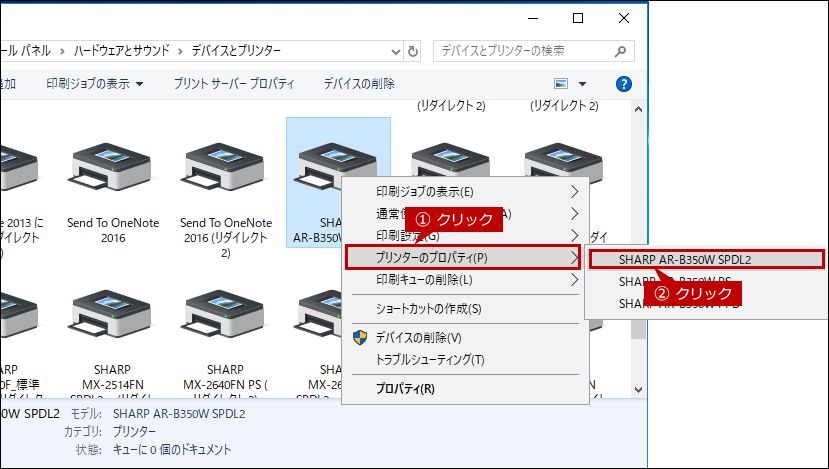Open the help question mark icon
The width and height of the screenshot is (829, 469).
pyautogui.click(x=624, y=84)
